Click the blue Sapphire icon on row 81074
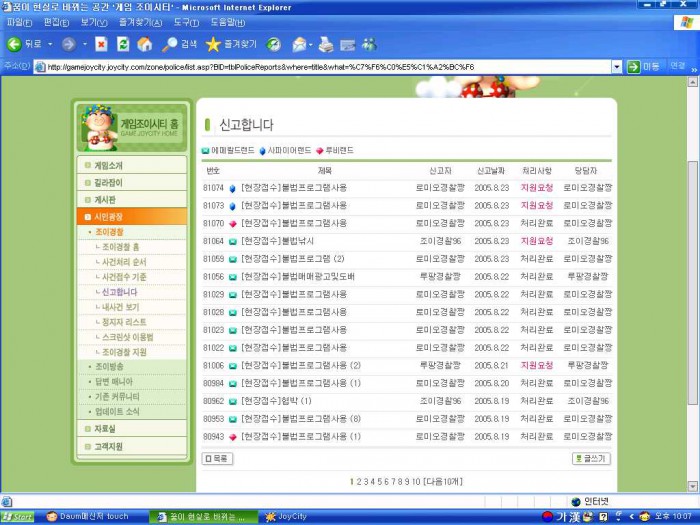Viewport: 700px width, 525px height. click(232, 188)
